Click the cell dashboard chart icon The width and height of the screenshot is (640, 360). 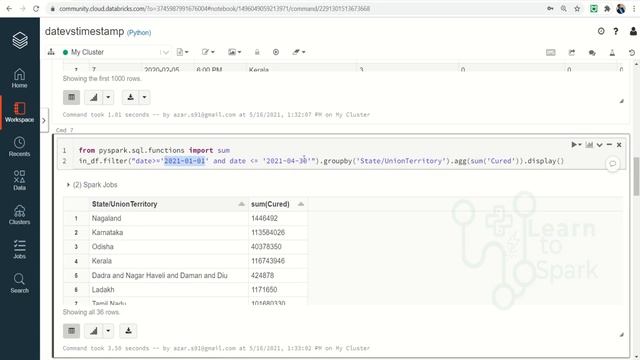[589, 144]
